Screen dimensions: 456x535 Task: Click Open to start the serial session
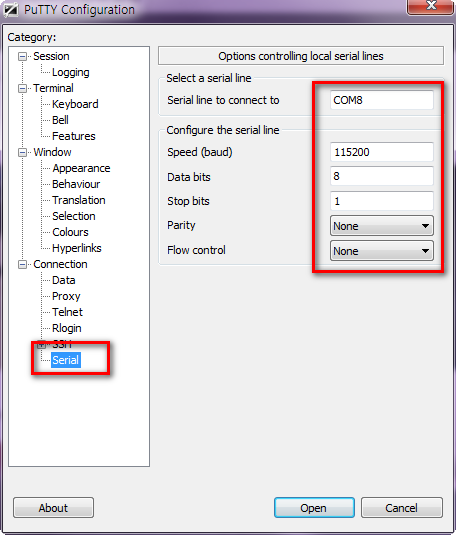point(314,508)
